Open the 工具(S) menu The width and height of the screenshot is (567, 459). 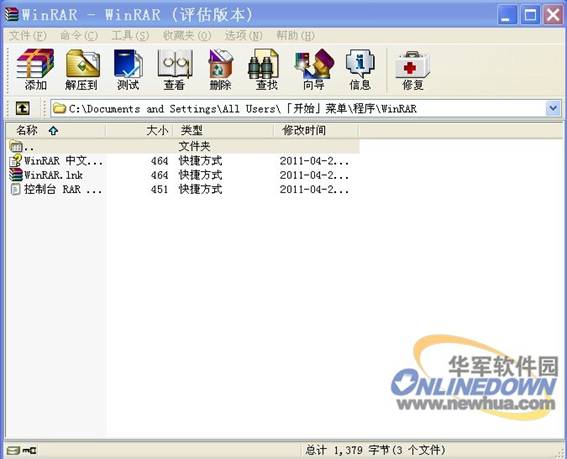point(130,35)
